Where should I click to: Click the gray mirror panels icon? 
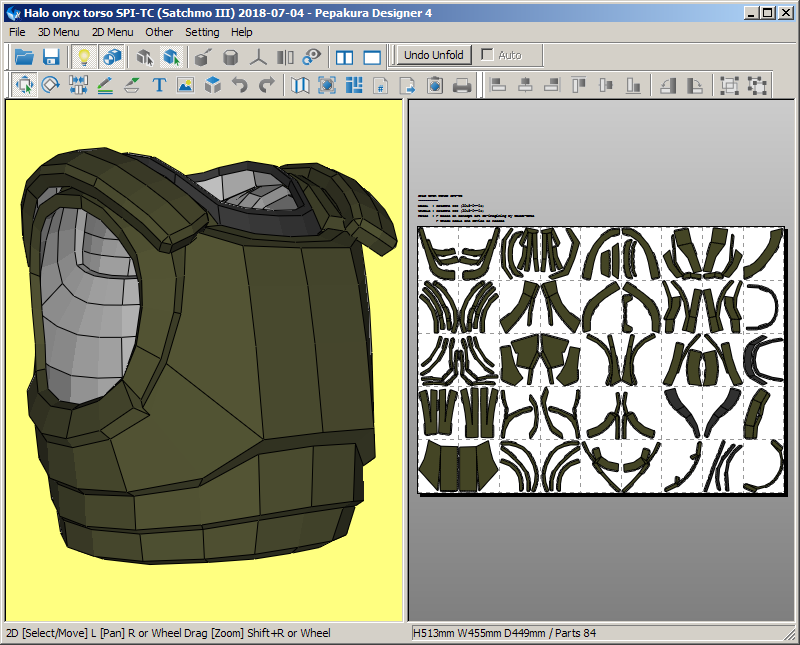click(285, 57)
